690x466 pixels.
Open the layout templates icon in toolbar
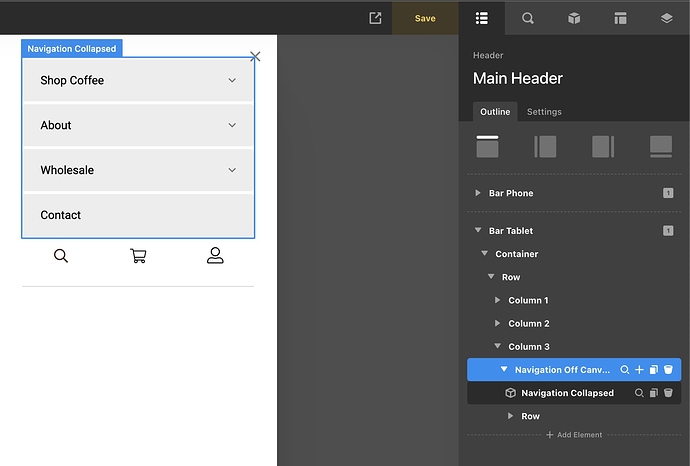click(x=620, y=18)
